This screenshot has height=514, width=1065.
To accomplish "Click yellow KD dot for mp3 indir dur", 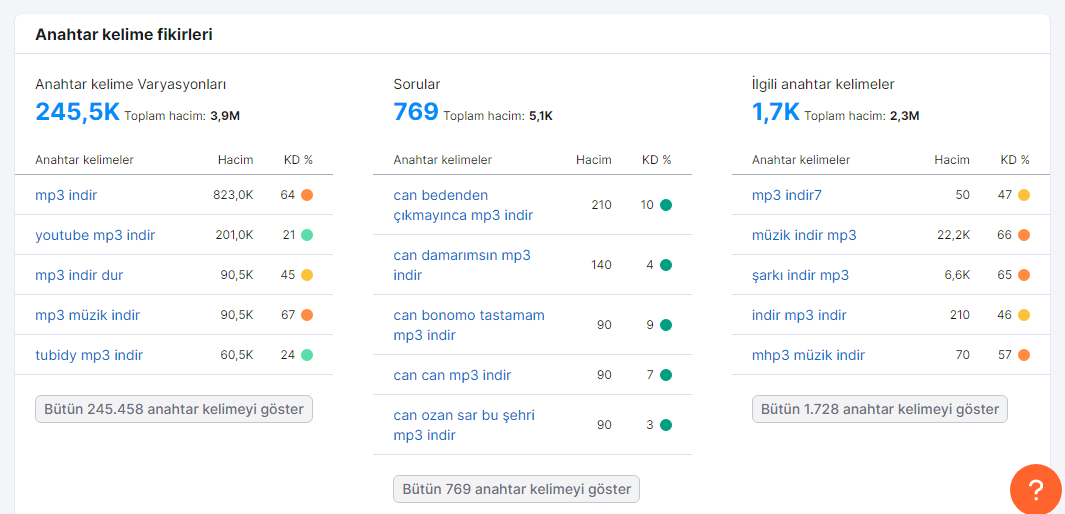I will point(307,276).
